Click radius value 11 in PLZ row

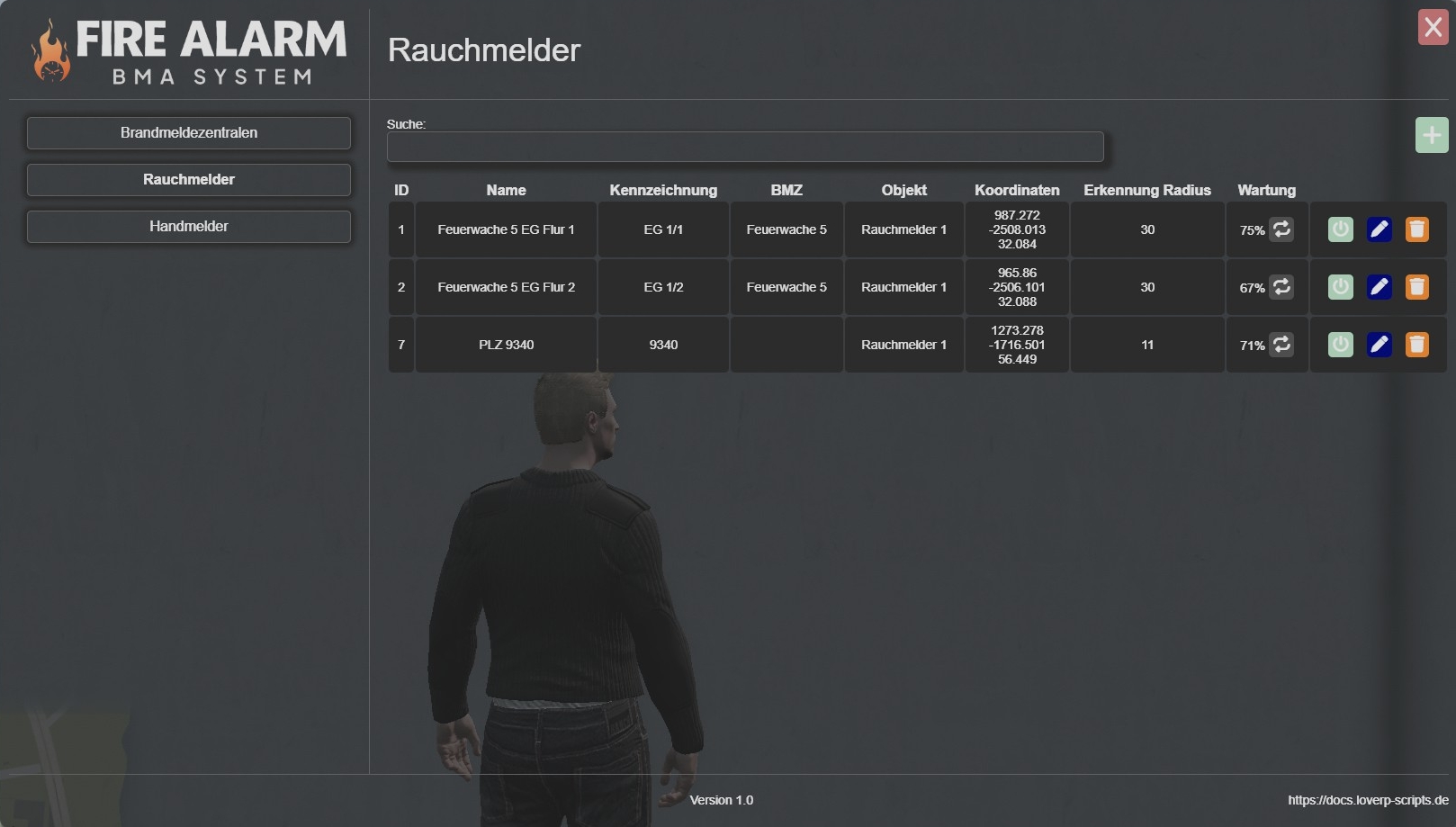point(1147,345)
